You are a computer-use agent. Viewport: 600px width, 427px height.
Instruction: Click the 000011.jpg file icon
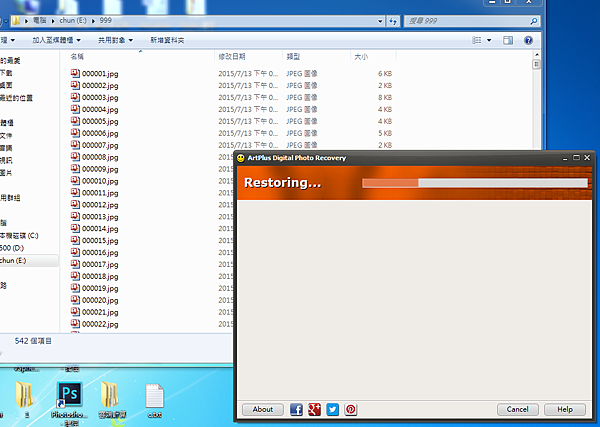click(75, 192)
